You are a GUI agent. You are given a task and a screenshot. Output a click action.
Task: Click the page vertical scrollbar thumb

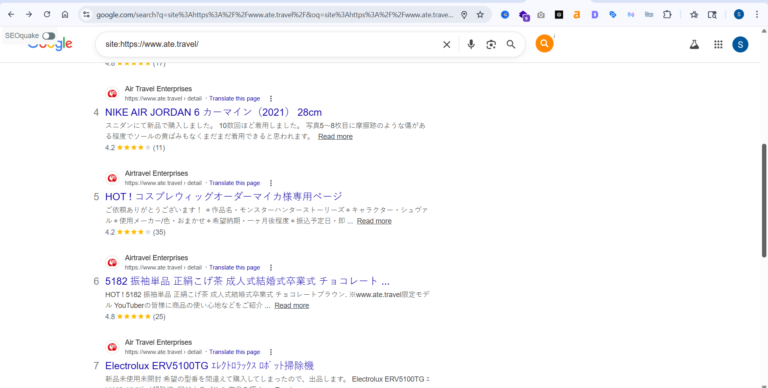tap(764, 200)
